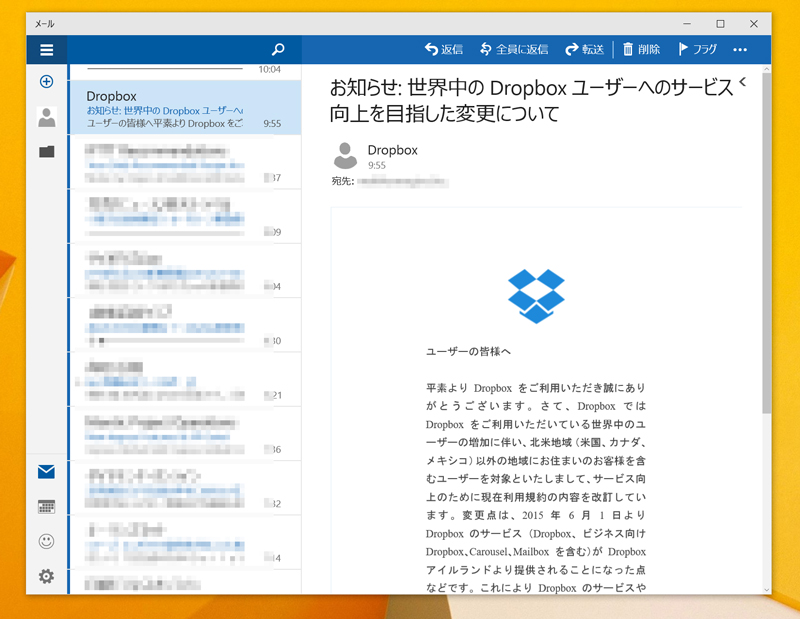Click the Dropbox logo in the email body
This screenshot has height=619, width=800.
tap(536, 296)
